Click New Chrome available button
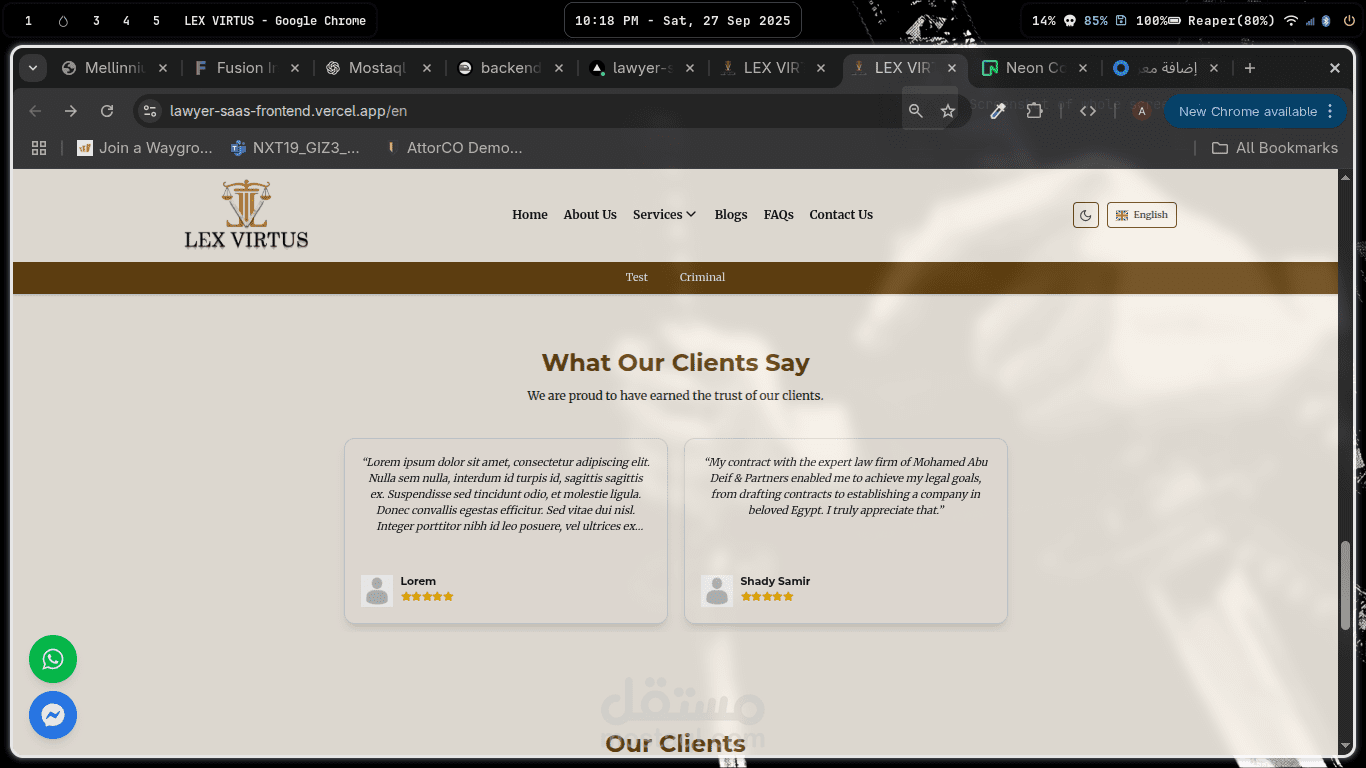1366x768 pixels. click(1247, 111)
